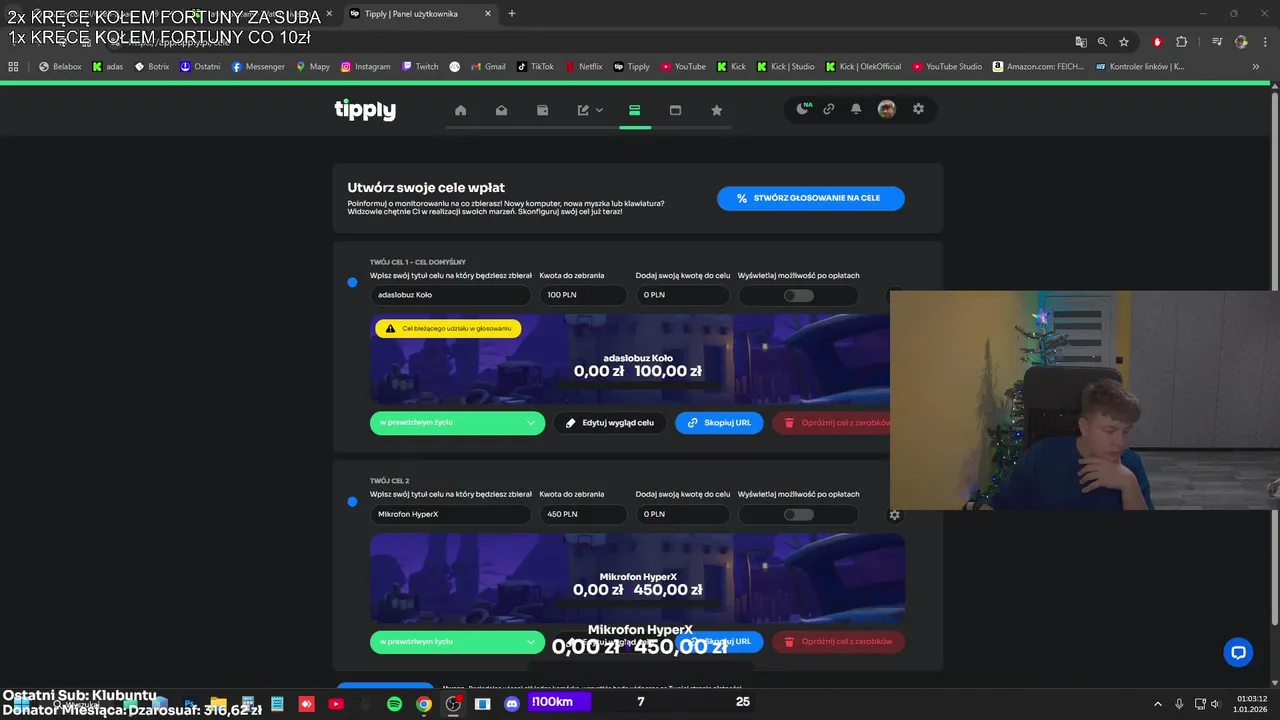Switch to the Tipply Panel użytkownika tab
Screen dimensions: 1280x720
coord(420,14)
